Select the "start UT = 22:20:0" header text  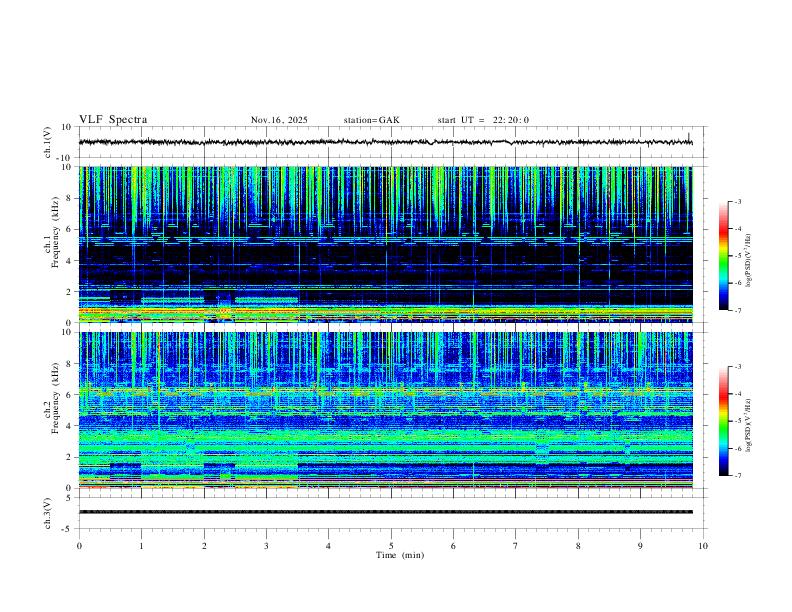pyautogui.click(x=483, y=120)
